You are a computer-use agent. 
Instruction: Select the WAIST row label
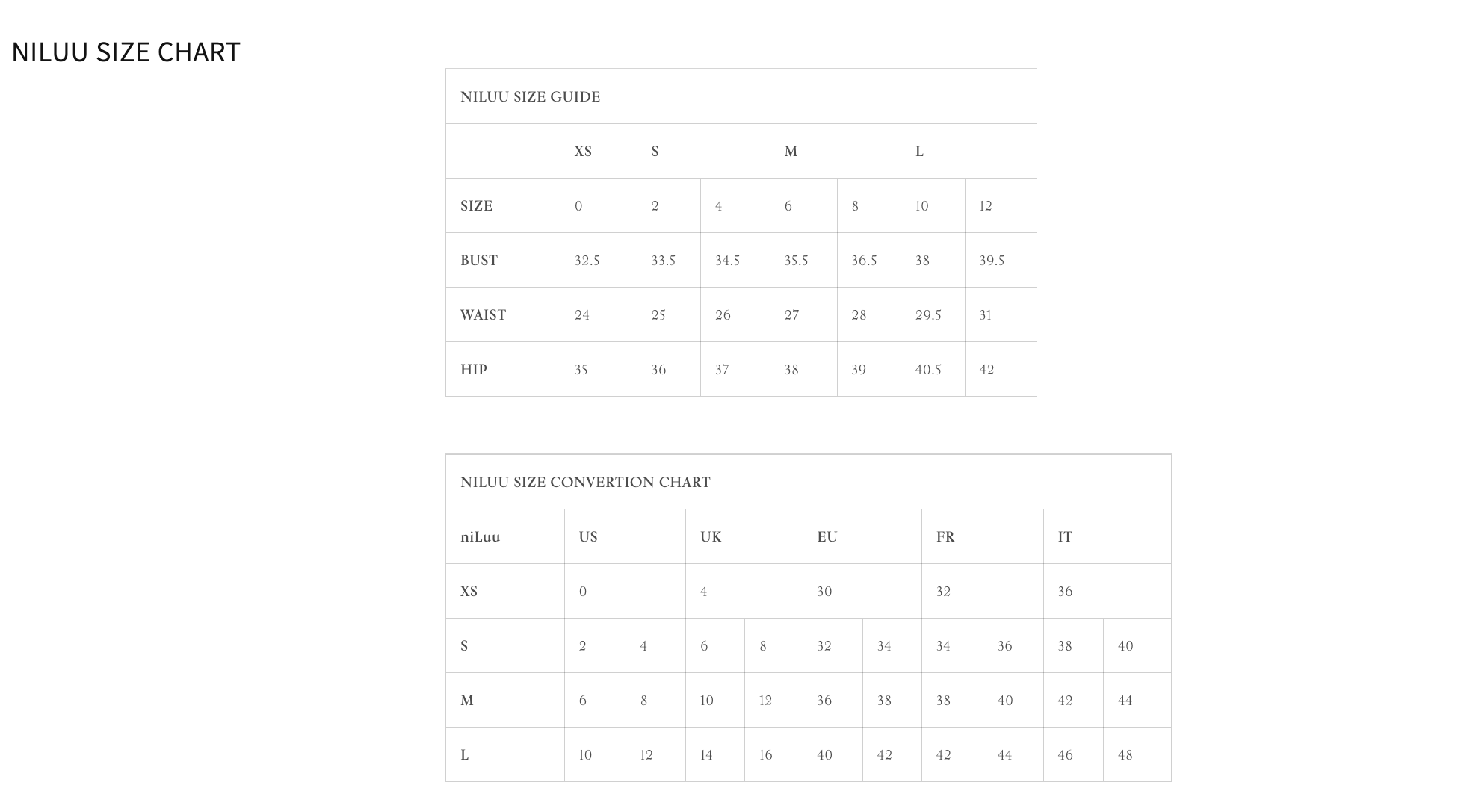click(483, 315)
